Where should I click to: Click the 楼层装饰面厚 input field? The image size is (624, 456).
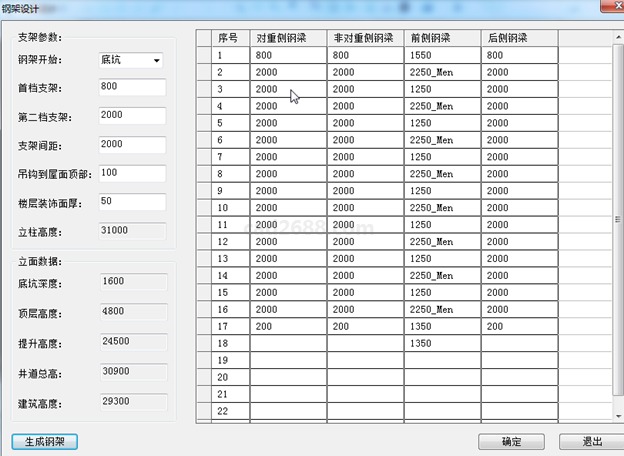(x=132, y=202)
